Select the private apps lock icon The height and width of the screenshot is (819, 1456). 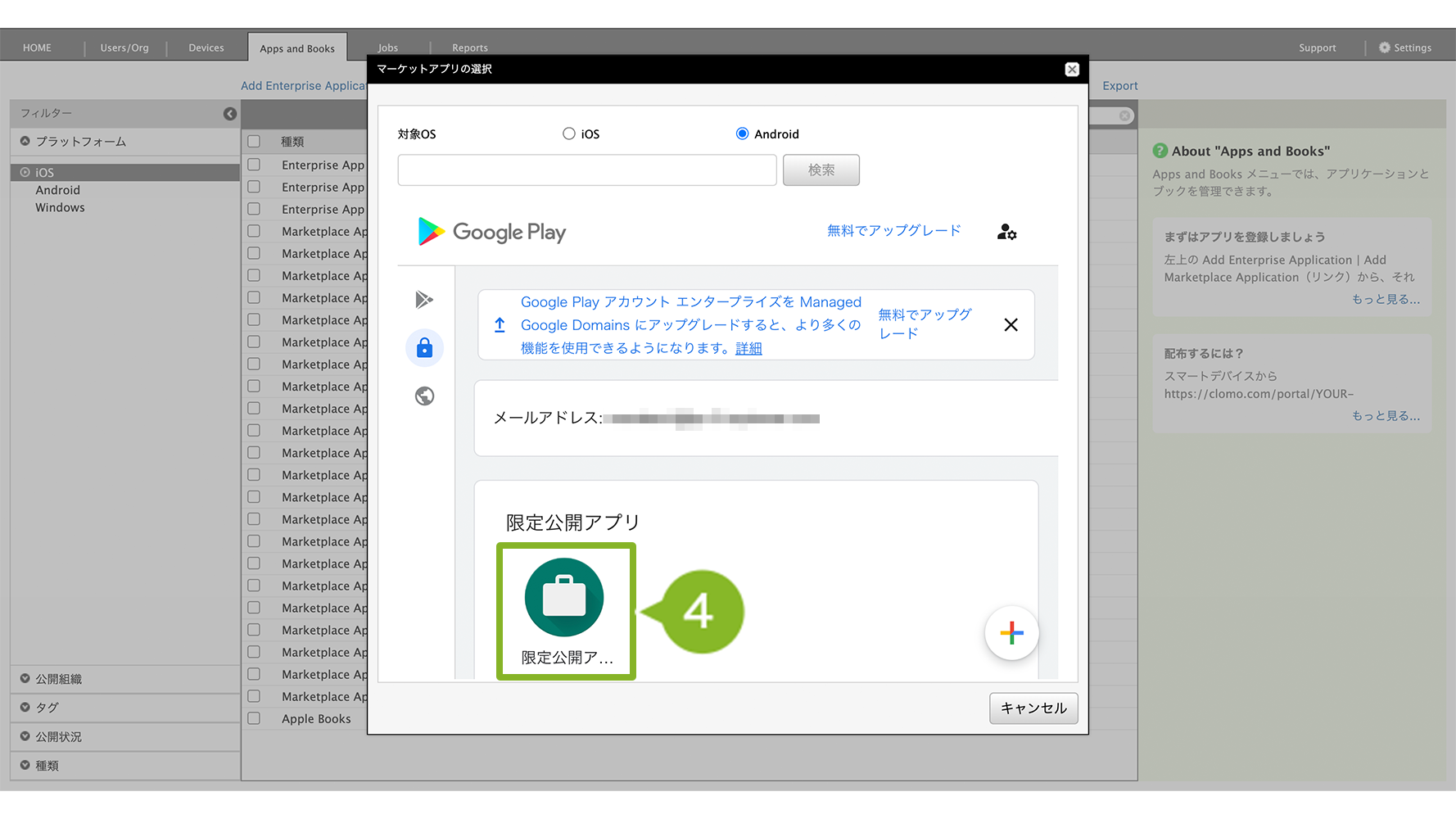[x=424, y=348]
